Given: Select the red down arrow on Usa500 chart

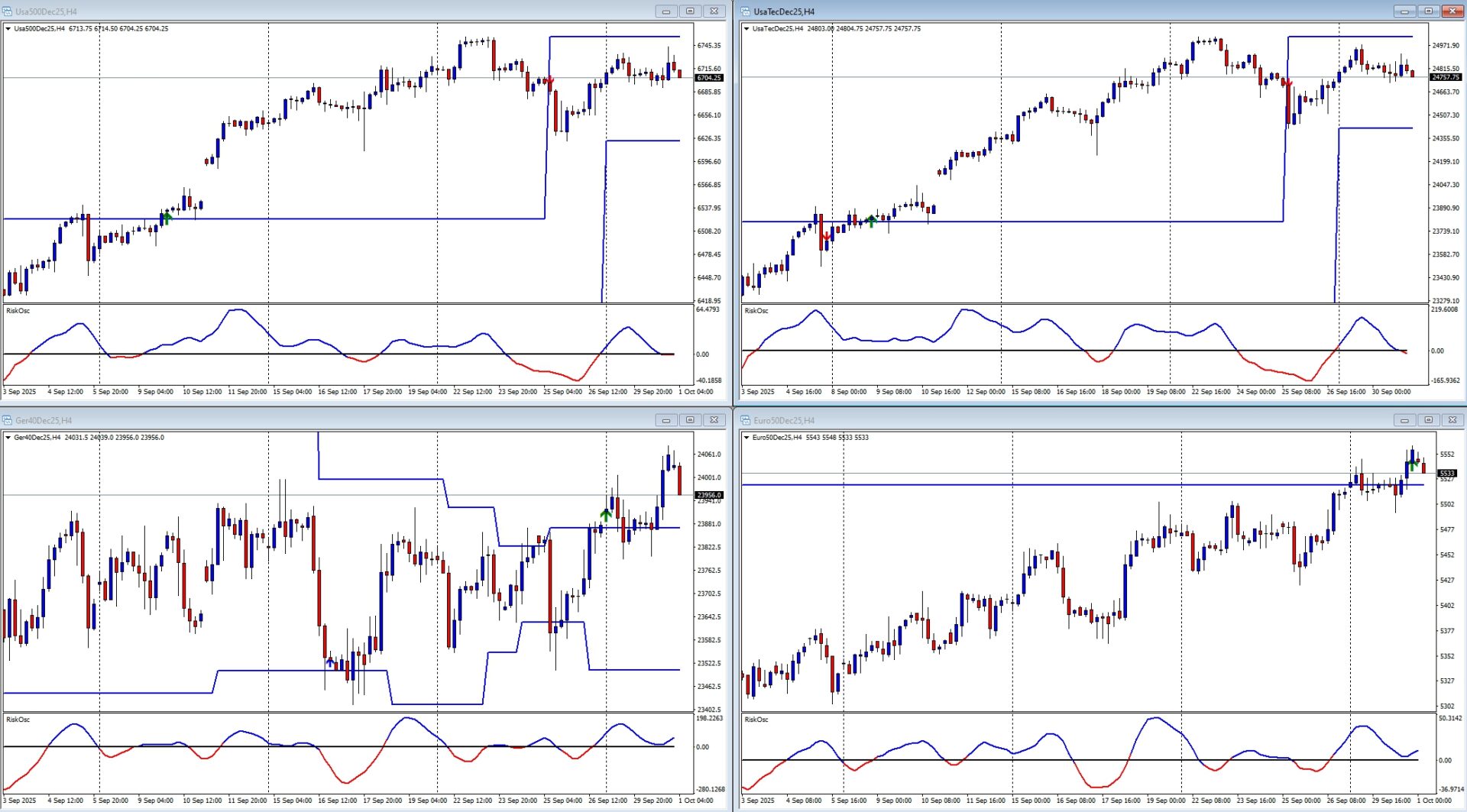Looking at the screenshot, I should point(549,80).
